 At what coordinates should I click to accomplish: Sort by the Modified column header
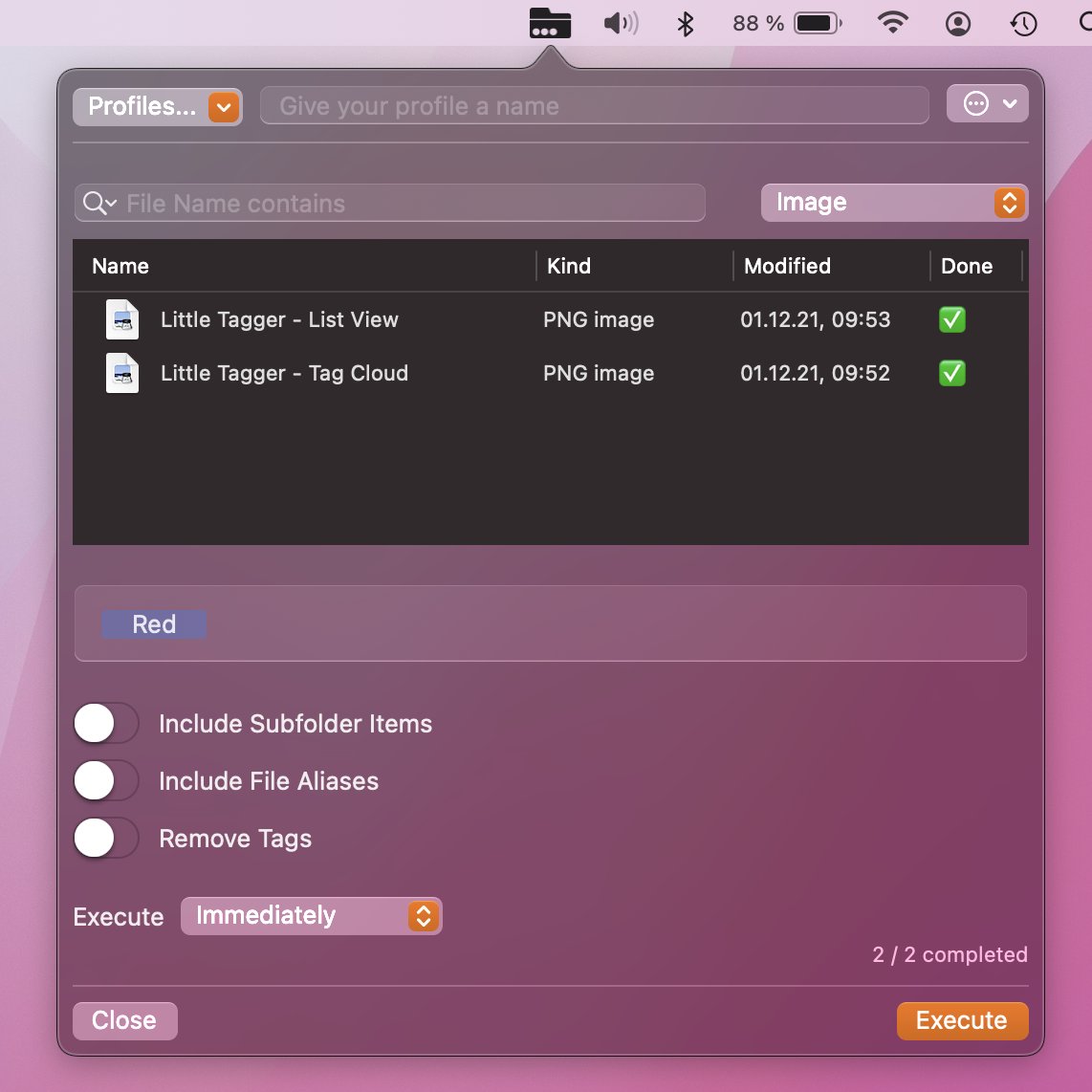(832, 265)
